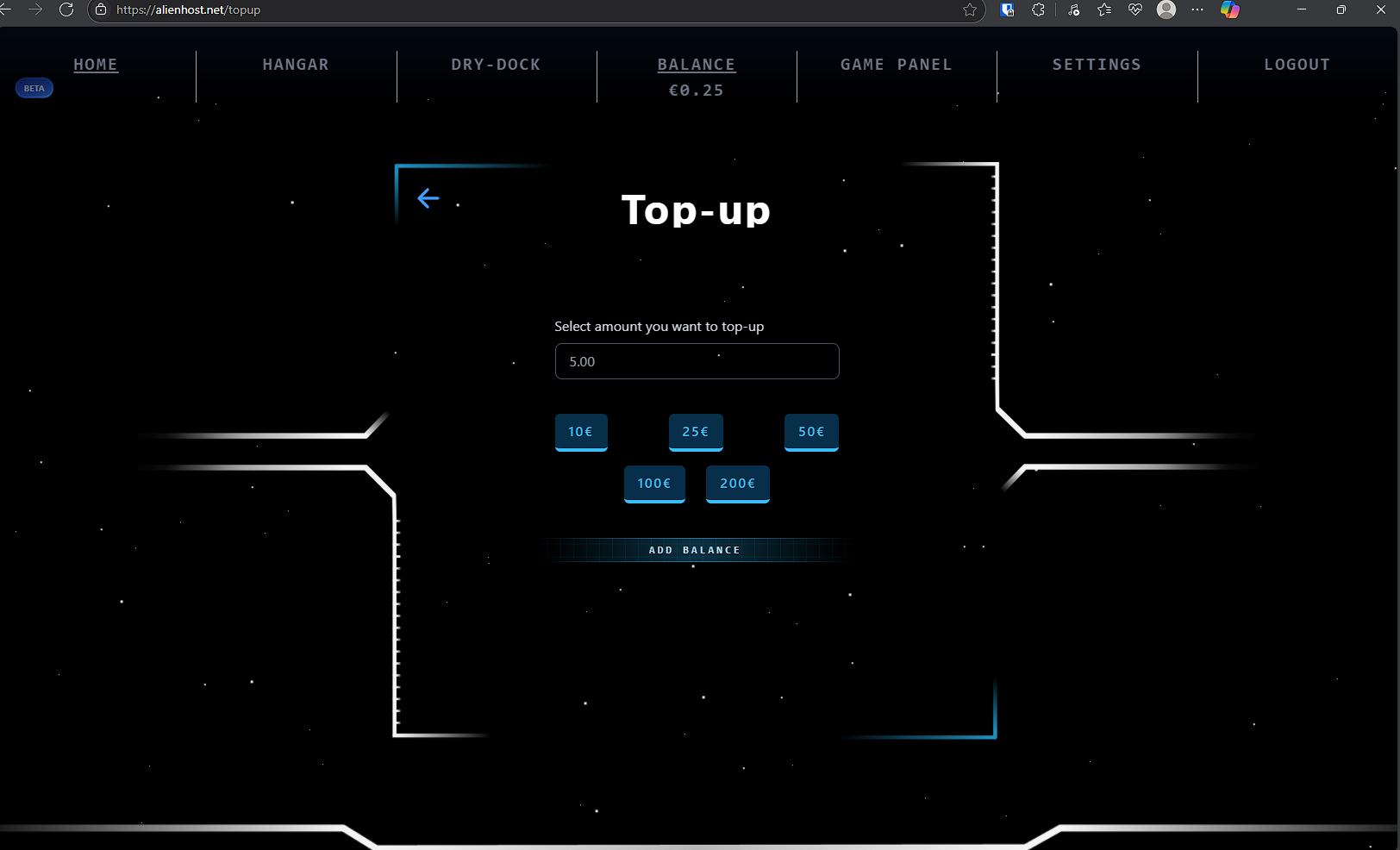
Task: Bookmark this page with the star icon
Action: 970,9
